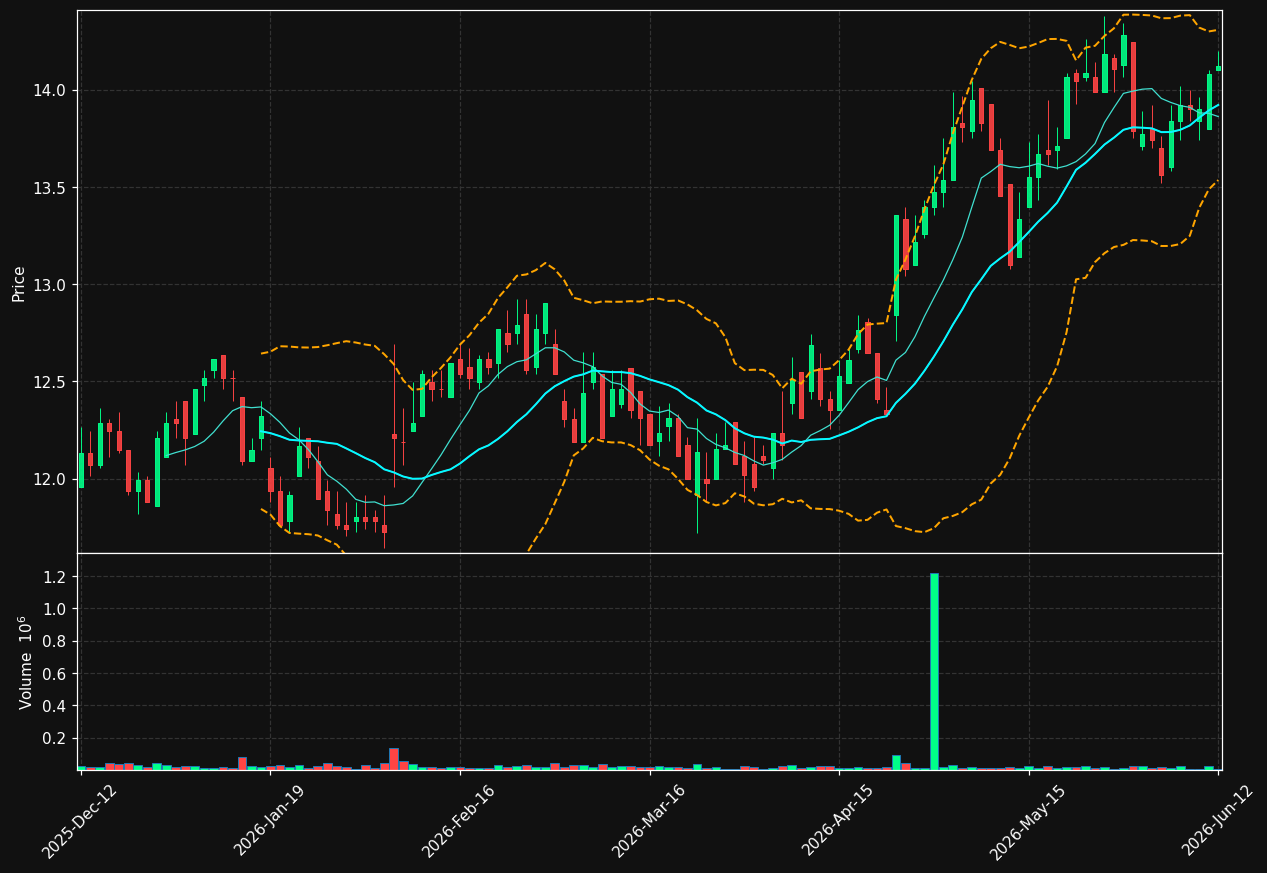Click the 2026-Apr-15 date label

tap(838, 822)
